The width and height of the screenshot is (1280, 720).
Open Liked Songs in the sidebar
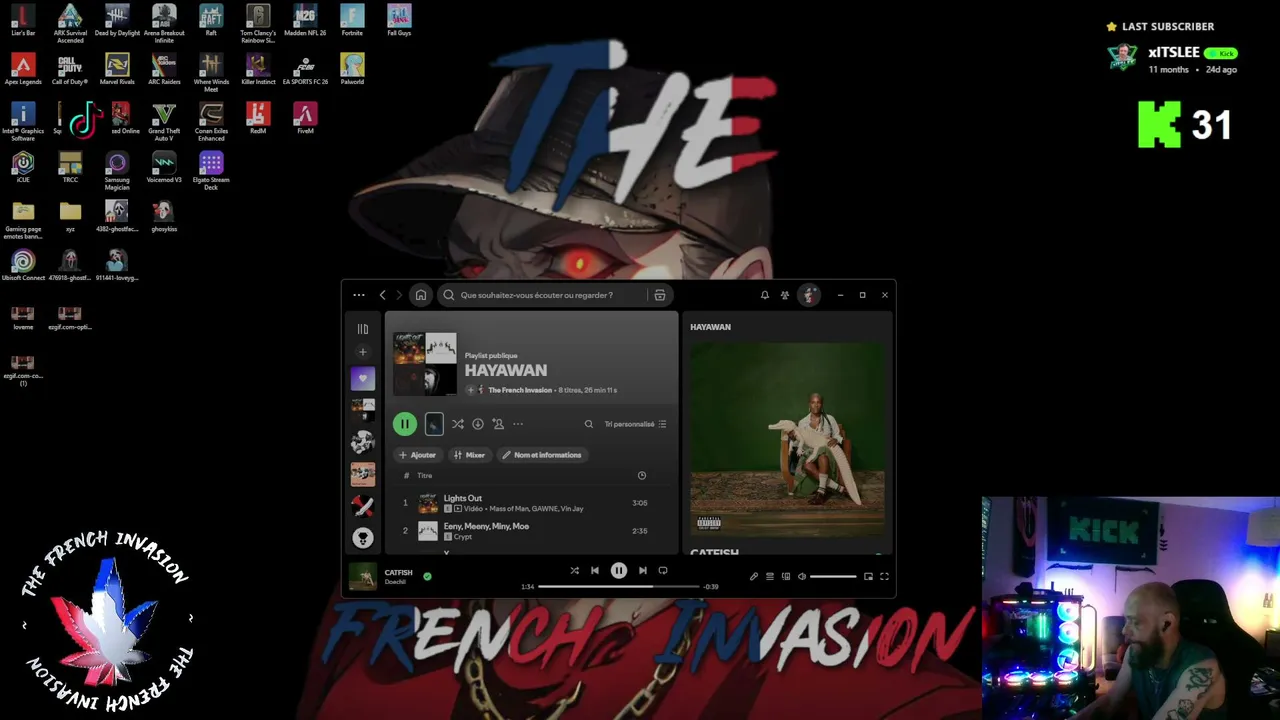pyautogui.click(x=363, y=379)
